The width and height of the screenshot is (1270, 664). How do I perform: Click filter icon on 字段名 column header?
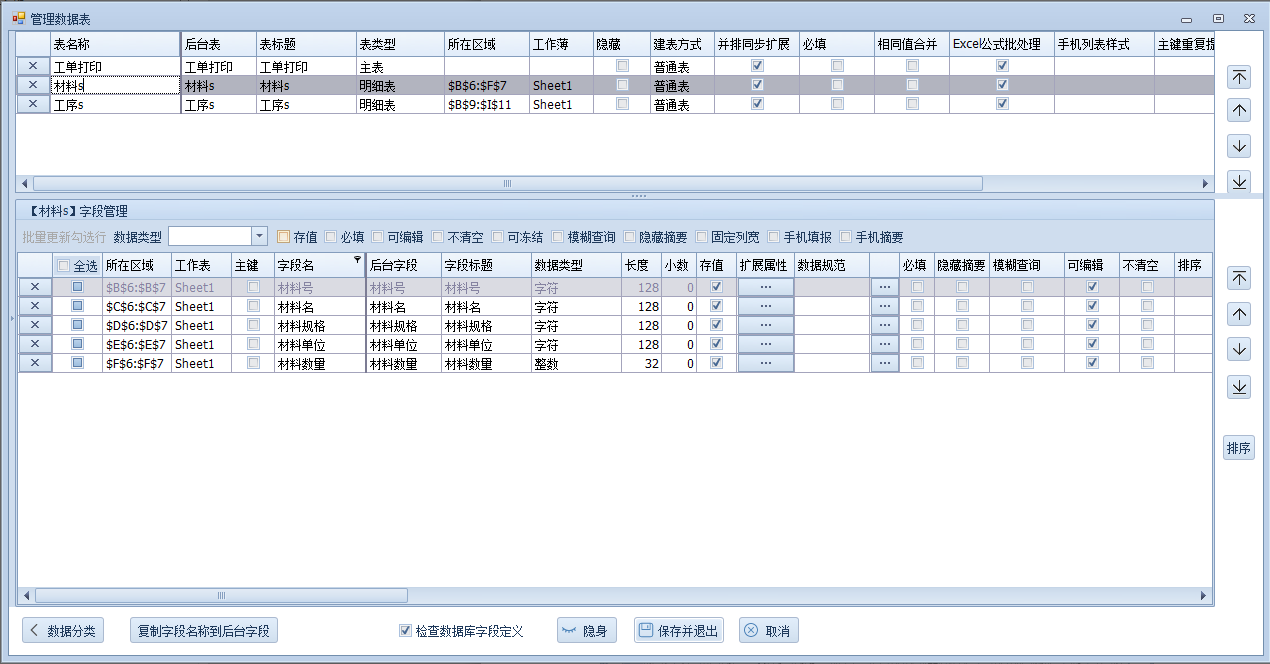point(358,260)
